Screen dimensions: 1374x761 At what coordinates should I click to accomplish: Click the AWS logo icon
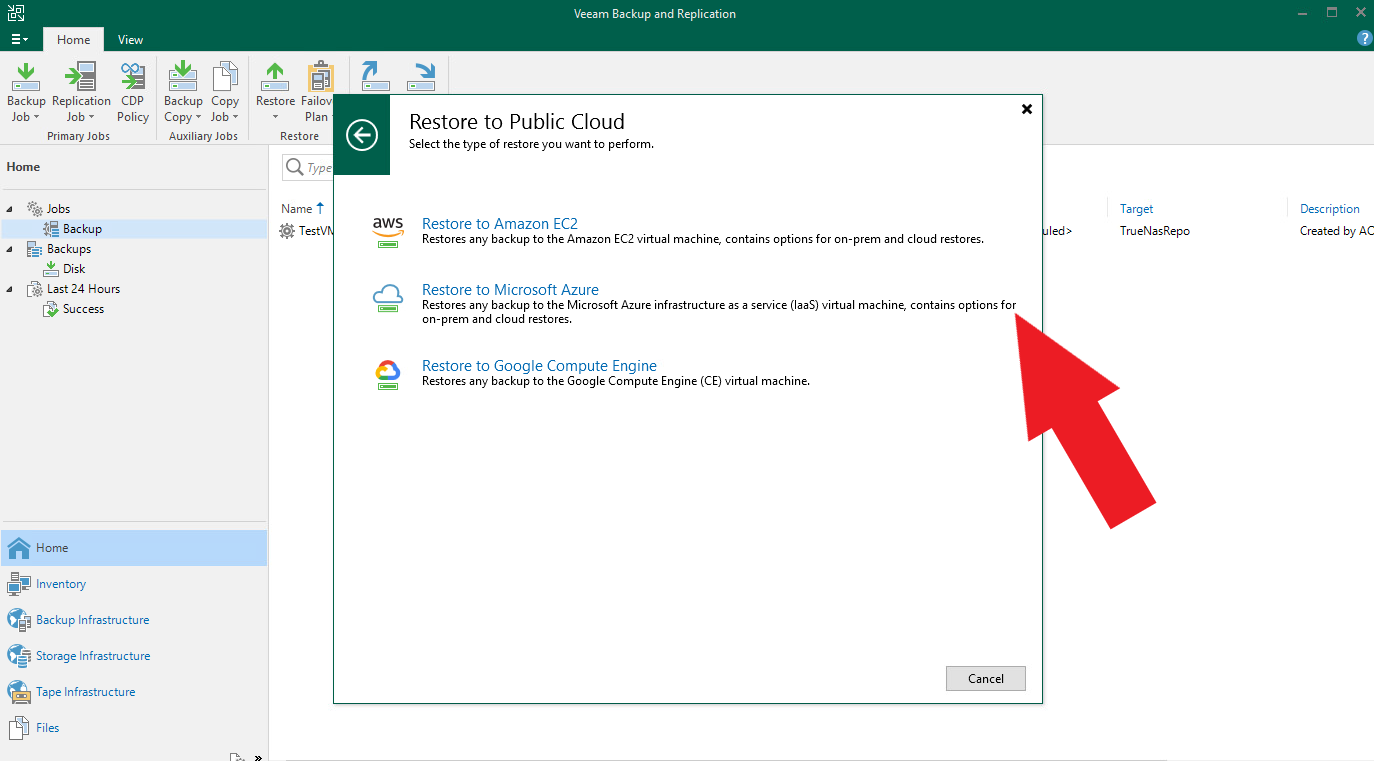tap(388, 232)
